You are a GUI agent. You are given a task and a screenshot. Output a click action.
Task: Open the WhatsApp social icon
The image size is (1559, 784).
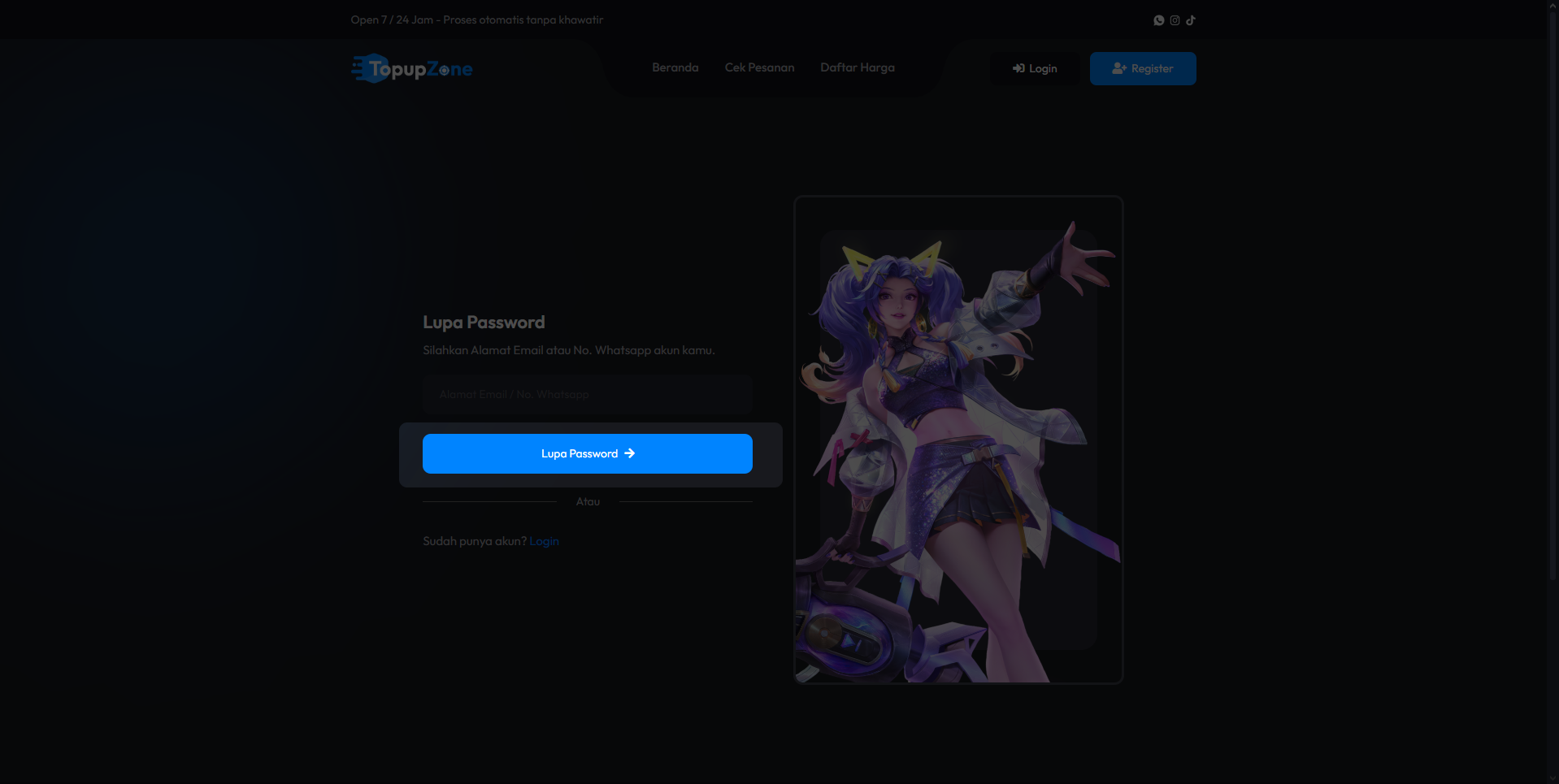tap(1158, 20)
